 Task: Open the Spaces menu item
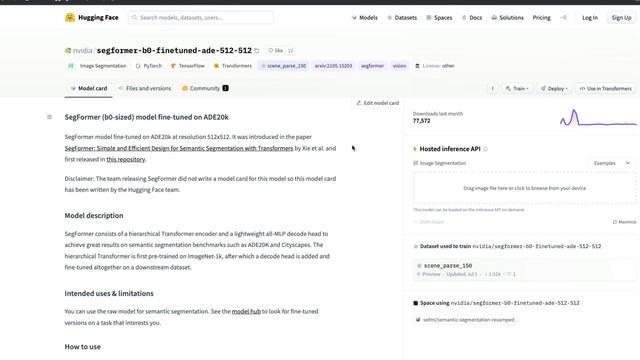click(x=439, y=18)
